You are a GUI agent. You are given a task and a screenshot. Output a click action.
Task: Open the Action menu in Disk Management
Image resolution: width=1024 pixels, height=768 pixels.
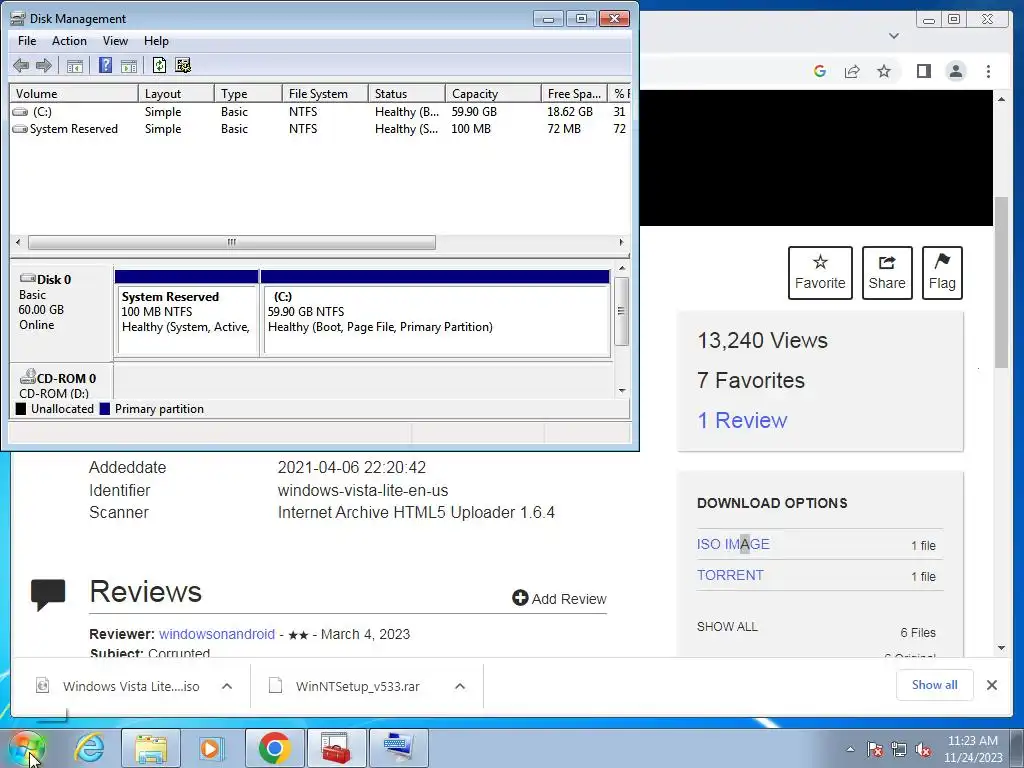point(69,40)
